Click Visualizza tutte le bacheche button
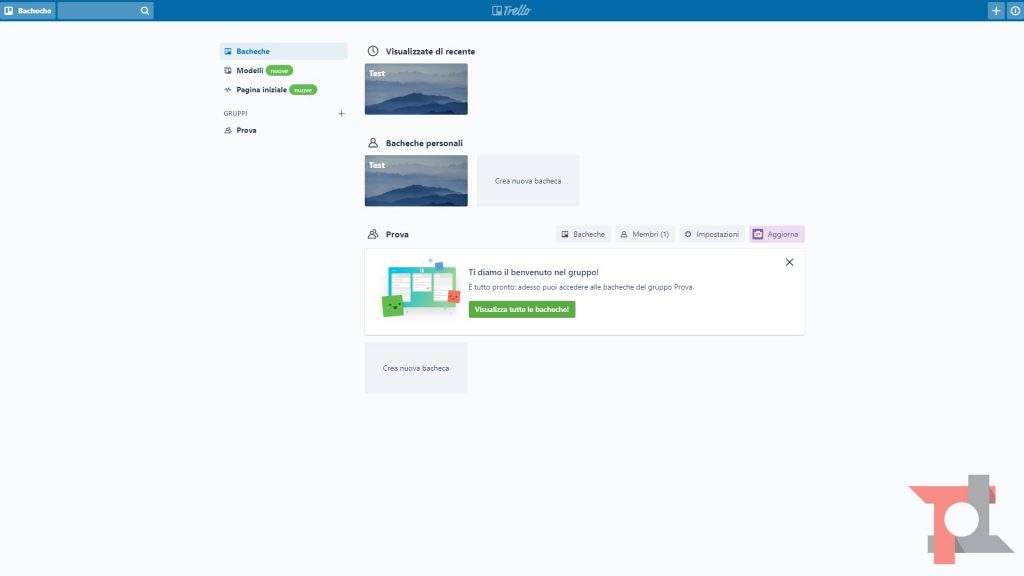1024x576 pixels. point(522,310)
